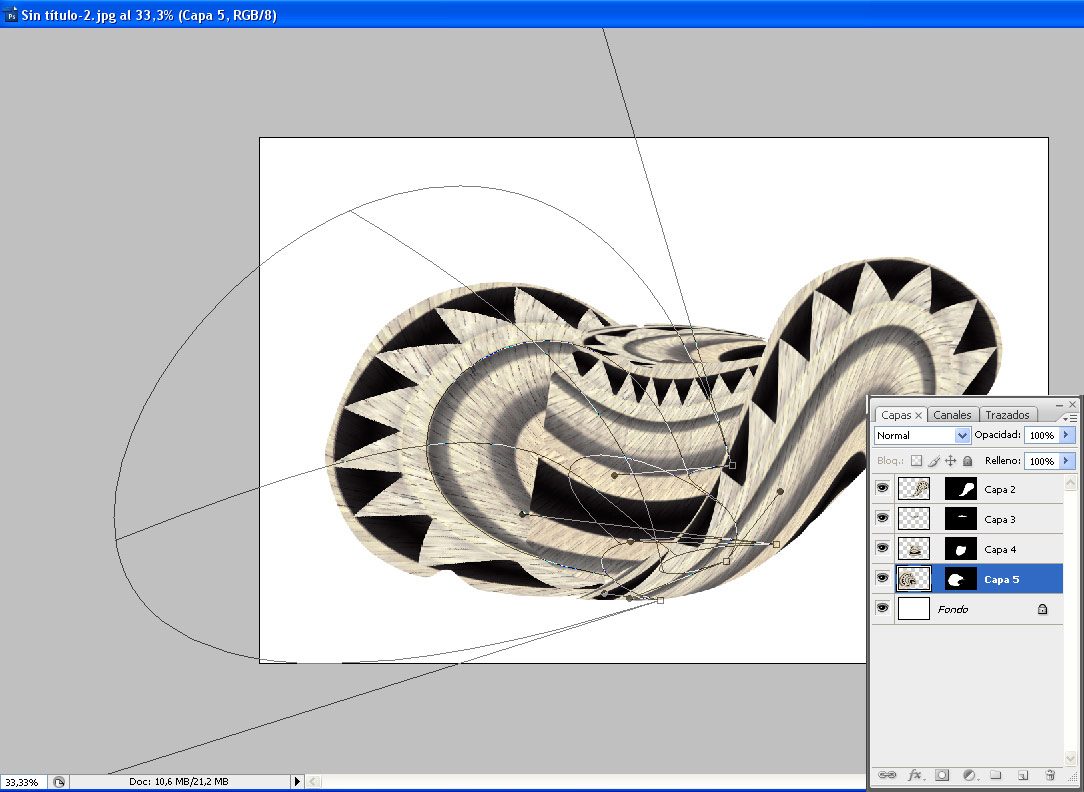
Task: Click the Capa 5 layer mask thumbnail
Action: [960, 578]
